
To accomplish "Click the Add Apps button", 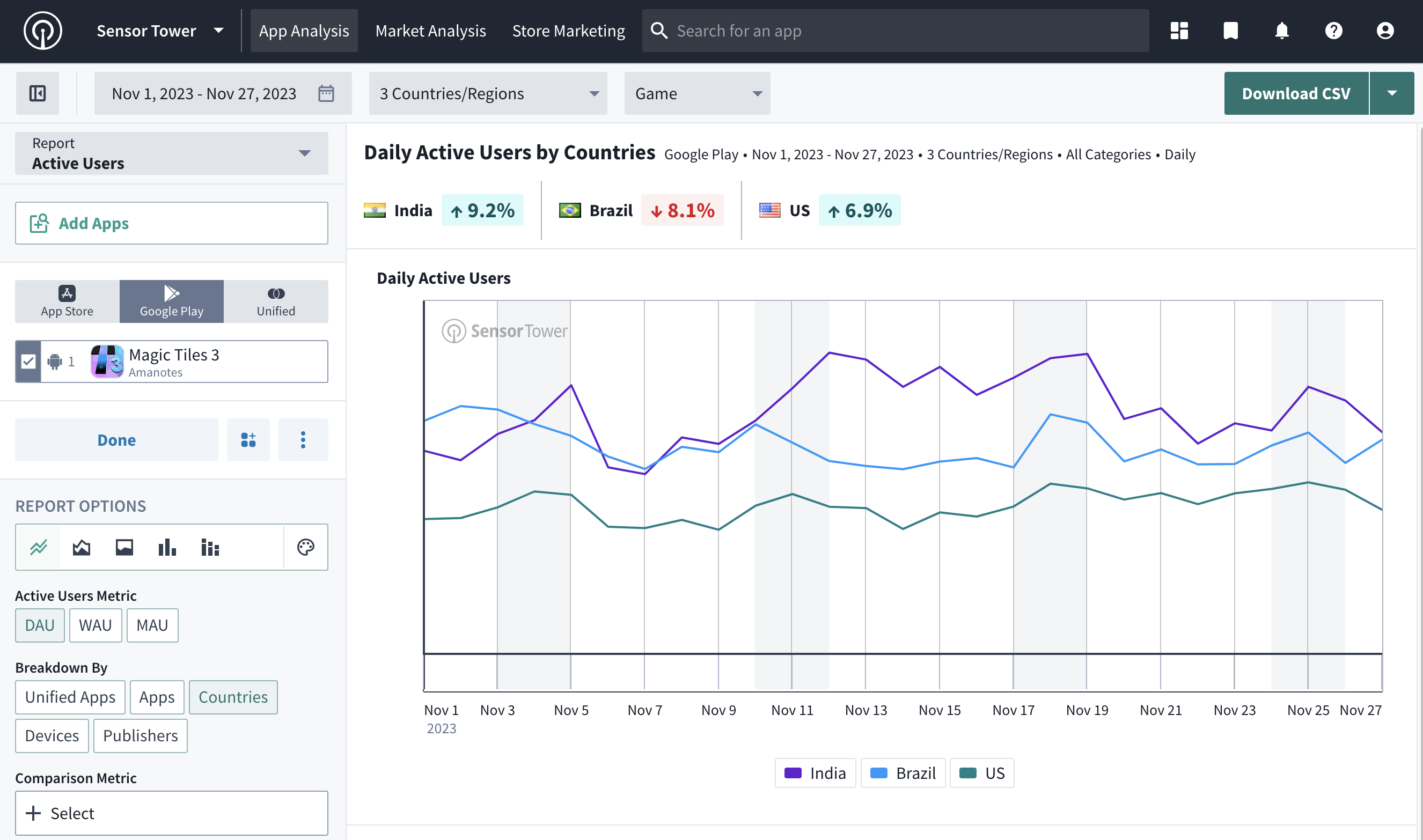I will click(x=171, y=224).
